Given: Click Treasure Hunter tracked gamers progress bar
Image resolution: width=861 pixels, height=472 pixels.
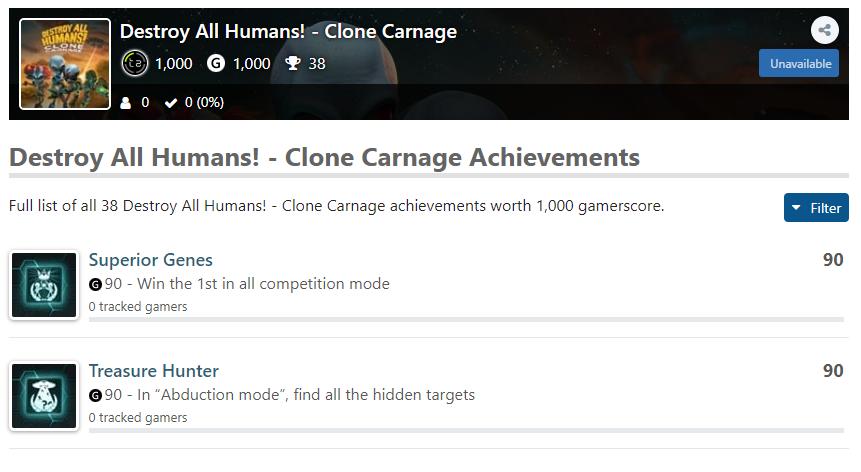Looking at the screenshot, I should 465,430.
